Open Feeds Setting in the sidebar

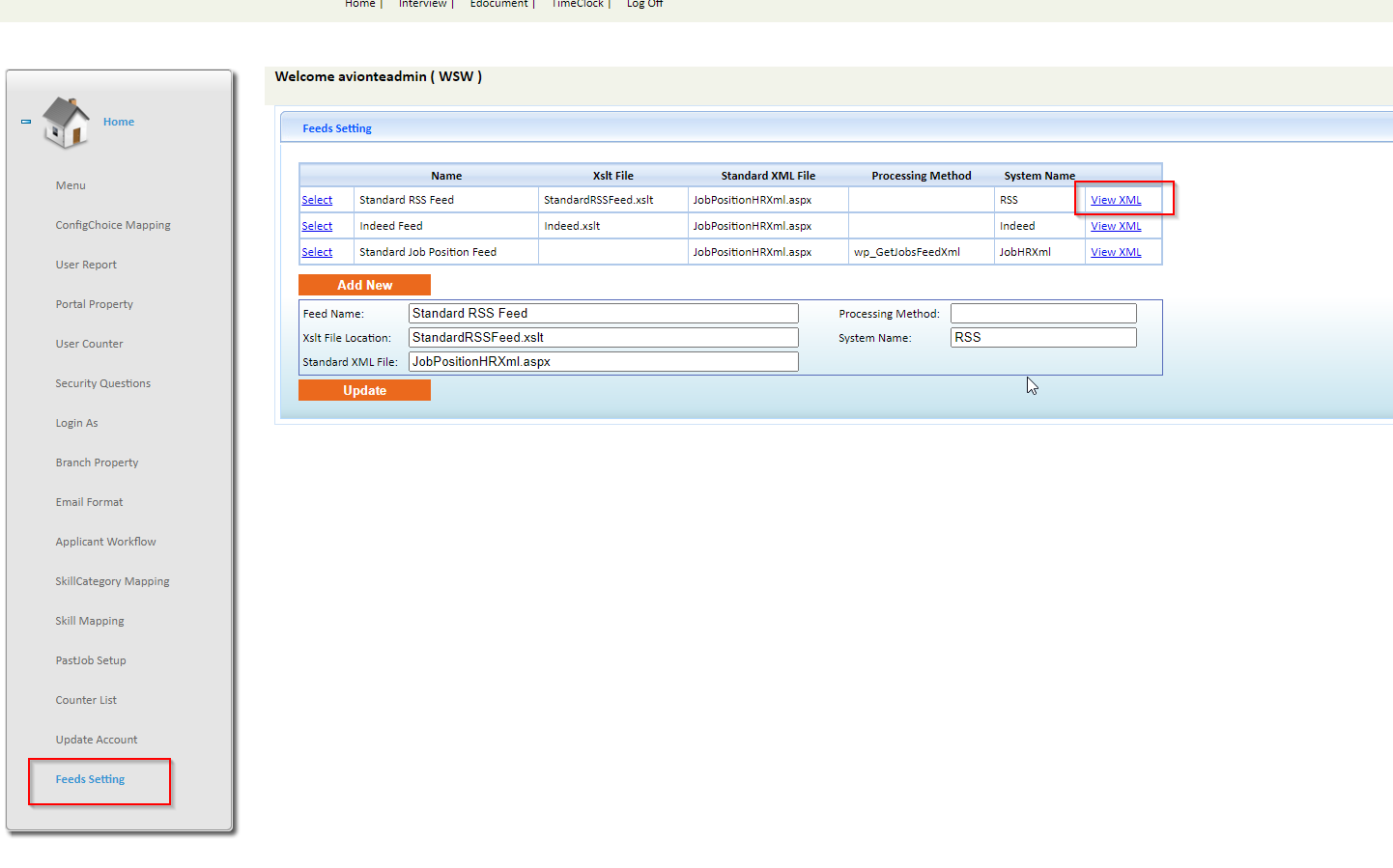coord(89,779)
